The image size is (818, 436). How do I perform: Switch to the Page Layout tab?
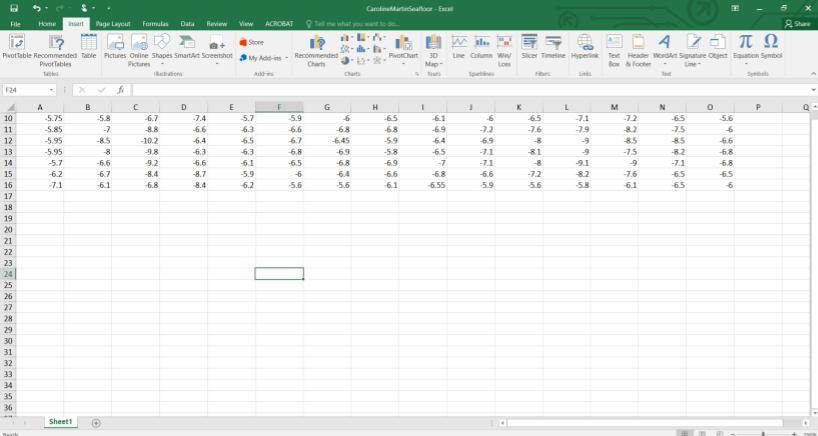coord(113,24)
